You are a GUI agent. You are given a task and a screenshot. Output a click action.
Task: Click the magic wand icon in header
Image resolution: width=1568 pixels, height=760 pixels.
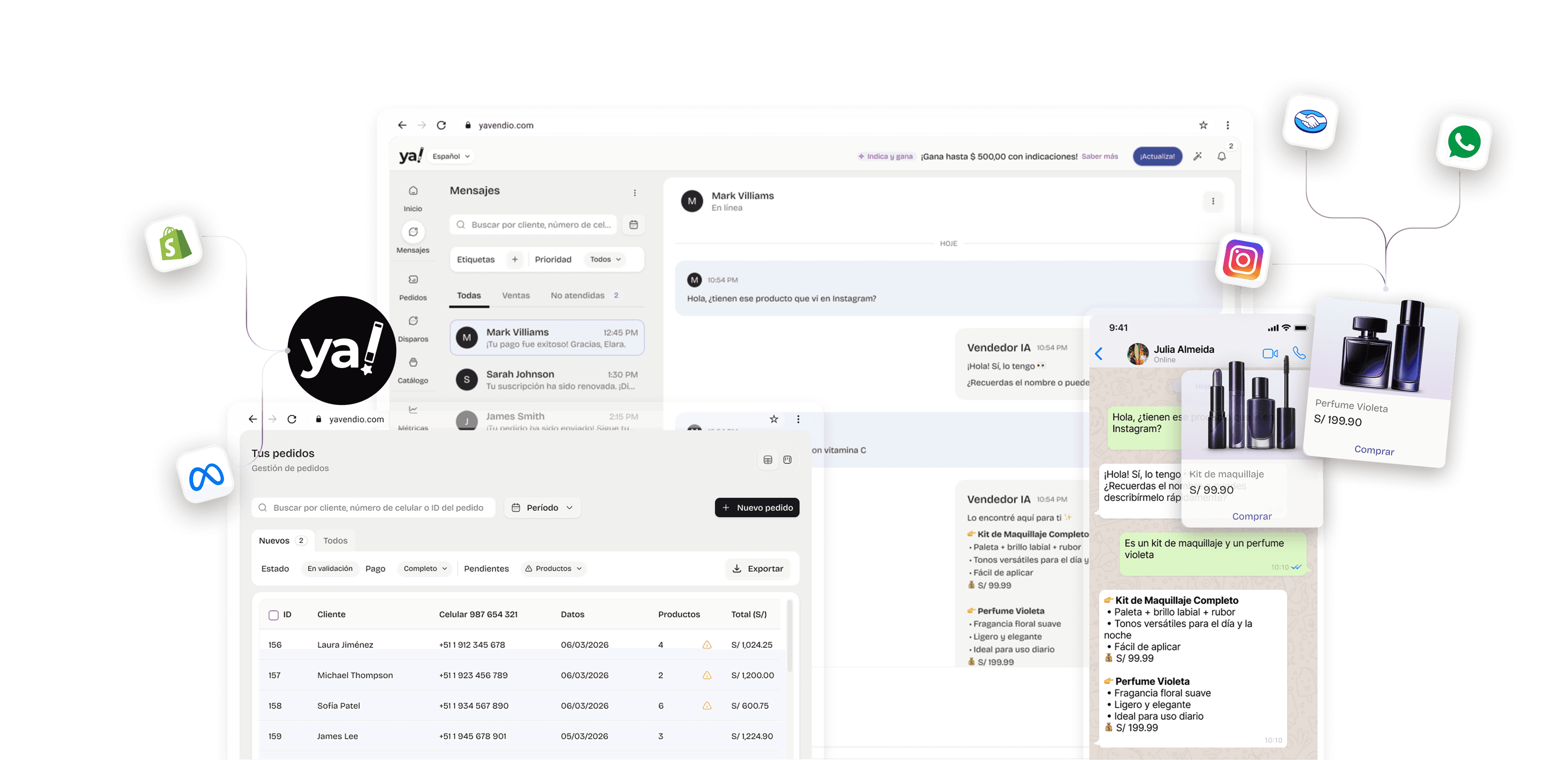1197,156
